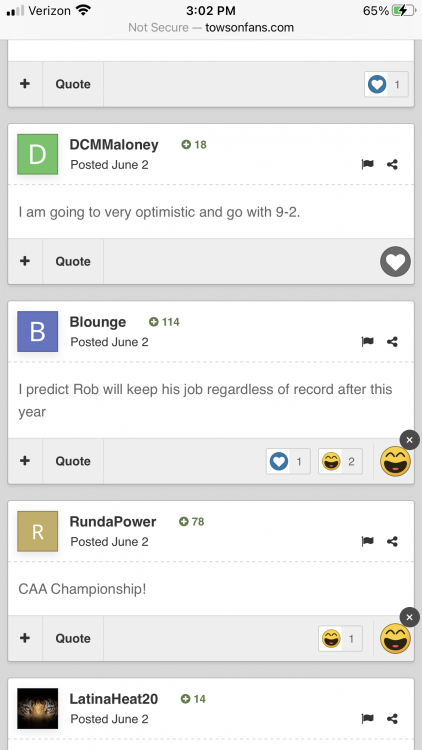Toggle multiquote plus on RundaPower's post
The image size is (422, 750).
click(25, 638)
